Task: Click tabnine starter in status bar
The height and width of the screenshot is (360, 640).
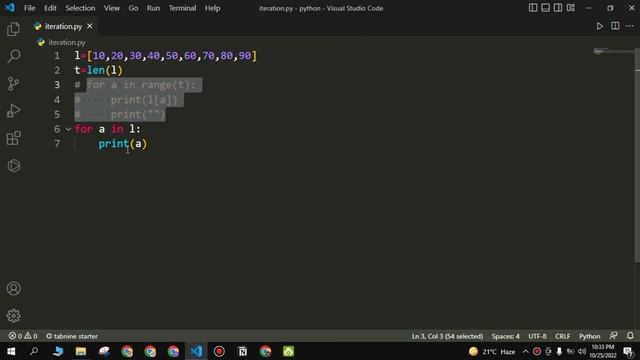Action: (x=72, y=336)
